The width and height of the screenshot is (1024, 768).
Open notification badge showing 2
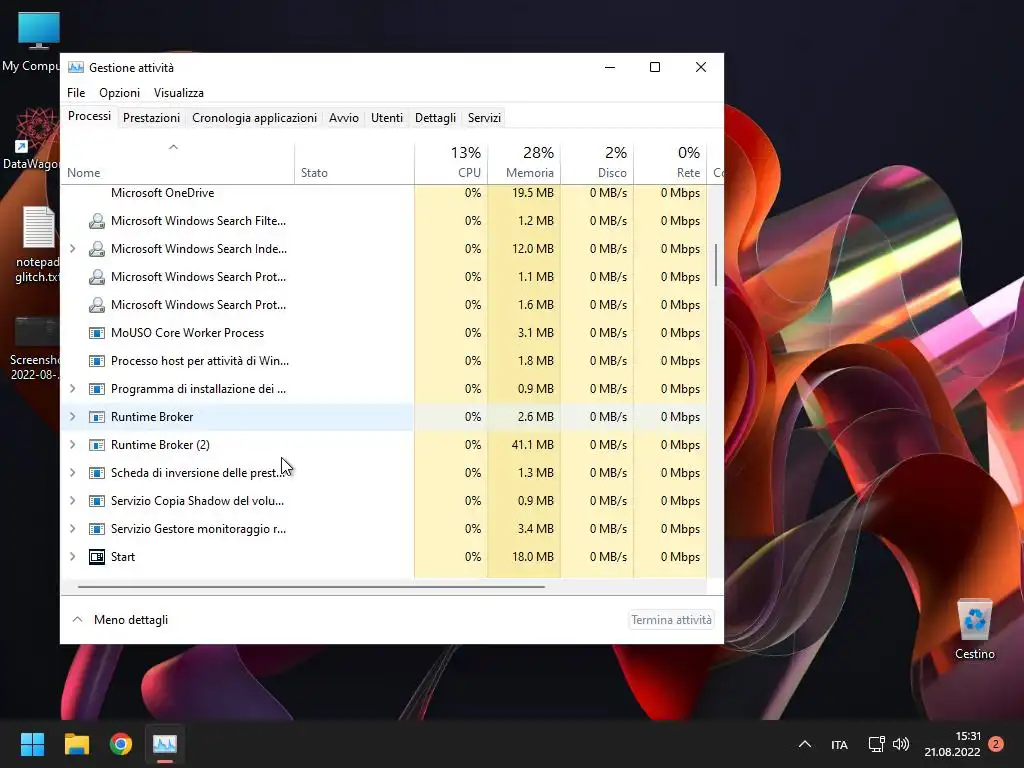click(x=996, y=744)
